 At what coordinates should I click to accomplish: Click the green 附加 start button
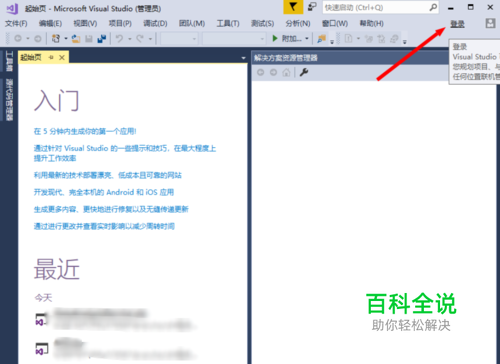(x=287, y=39)
